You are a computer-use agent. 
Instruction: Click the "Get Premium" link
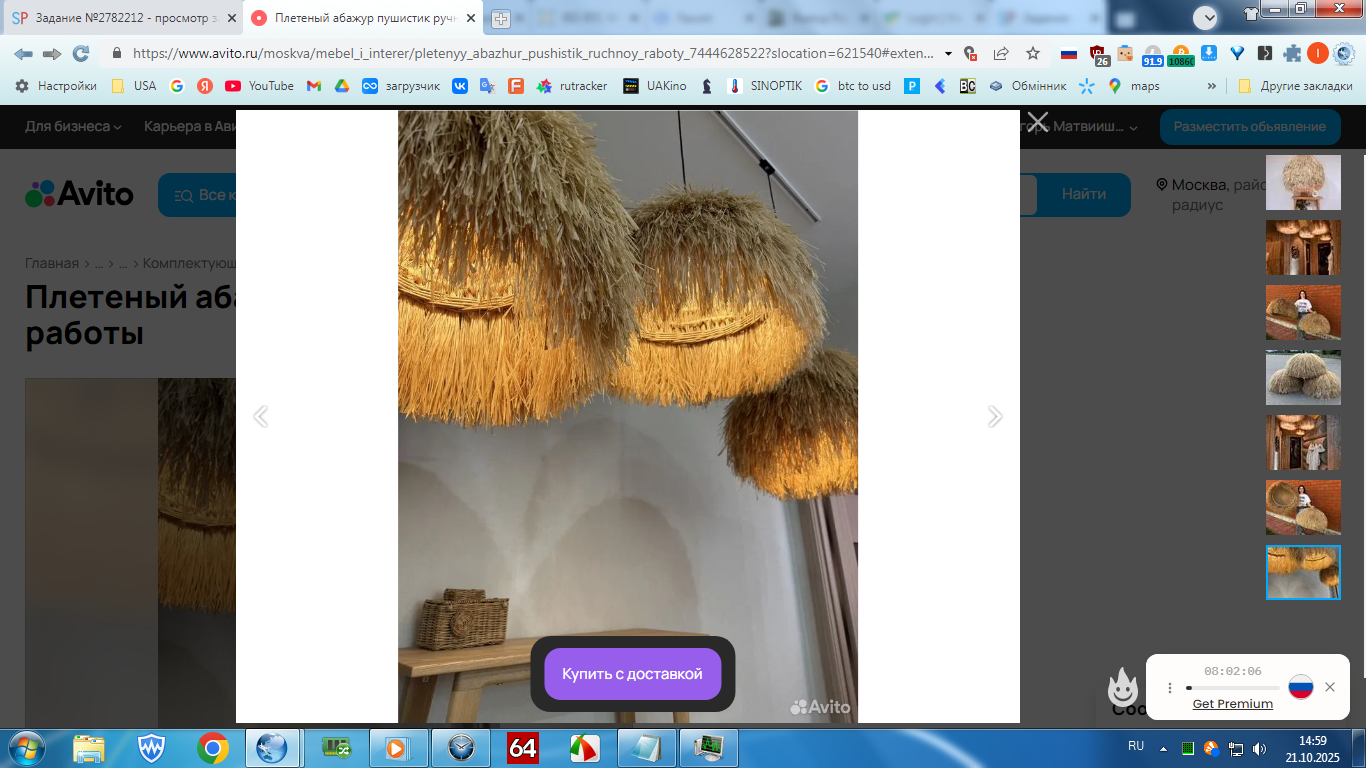click(1233, 704)
